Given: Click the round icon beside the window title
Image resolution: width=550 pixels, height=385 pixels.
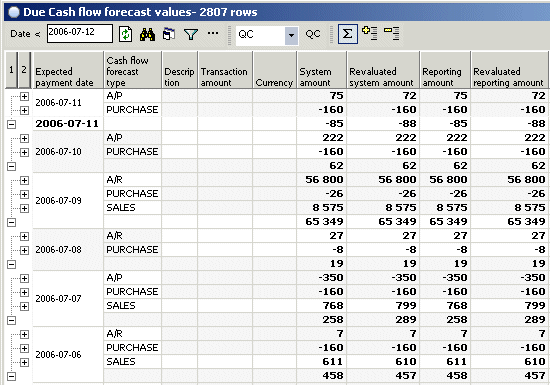Looking at the screenshot, I should tap(14, 12).
